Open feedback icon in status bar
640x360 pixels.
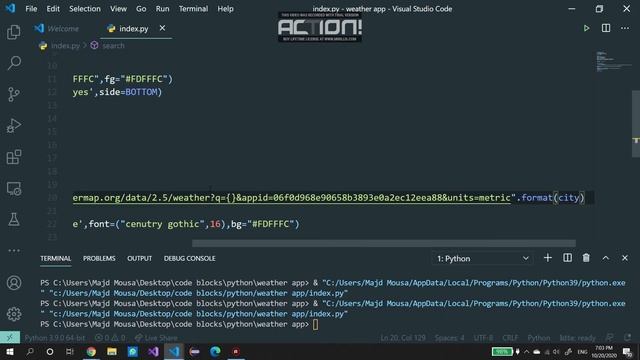(x=609, y=338)
